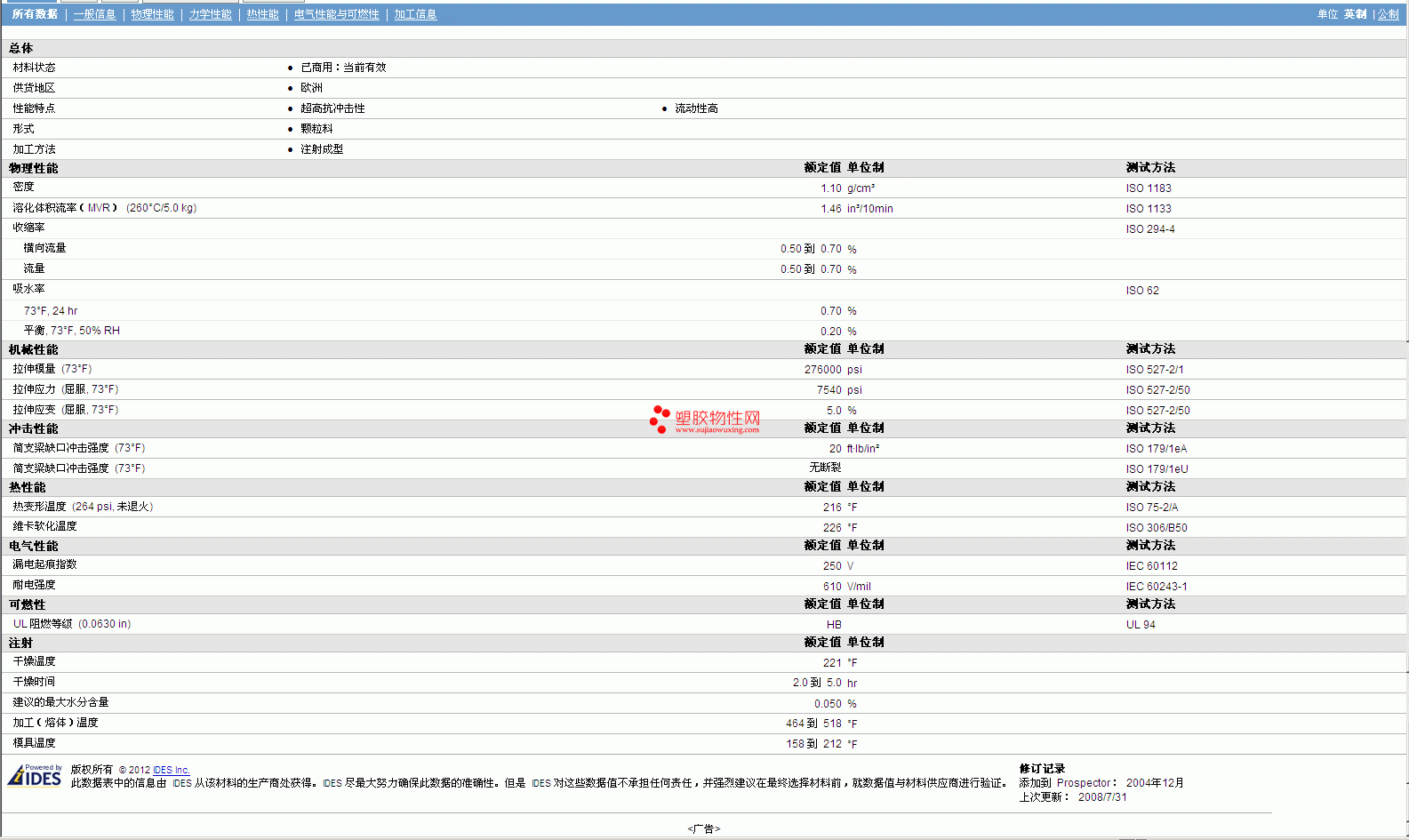This screenshot has width=1409, height=840.
Task: Click the ISO 1183 test method entry
Action: coord(1149,188)
